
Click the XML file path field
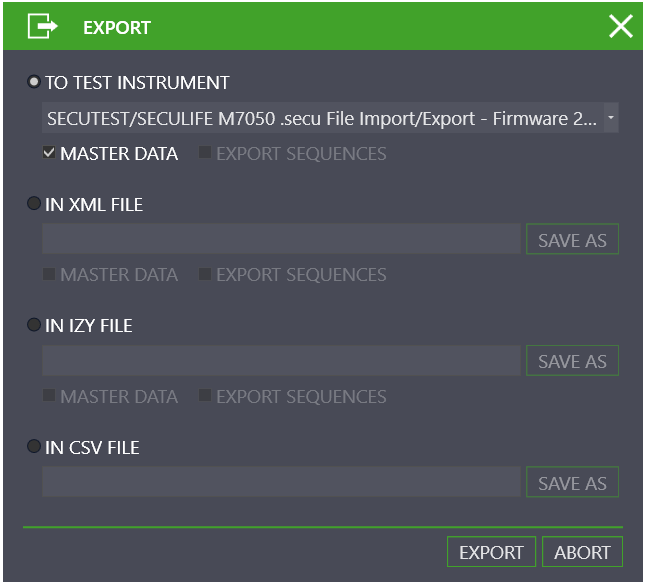281,239
